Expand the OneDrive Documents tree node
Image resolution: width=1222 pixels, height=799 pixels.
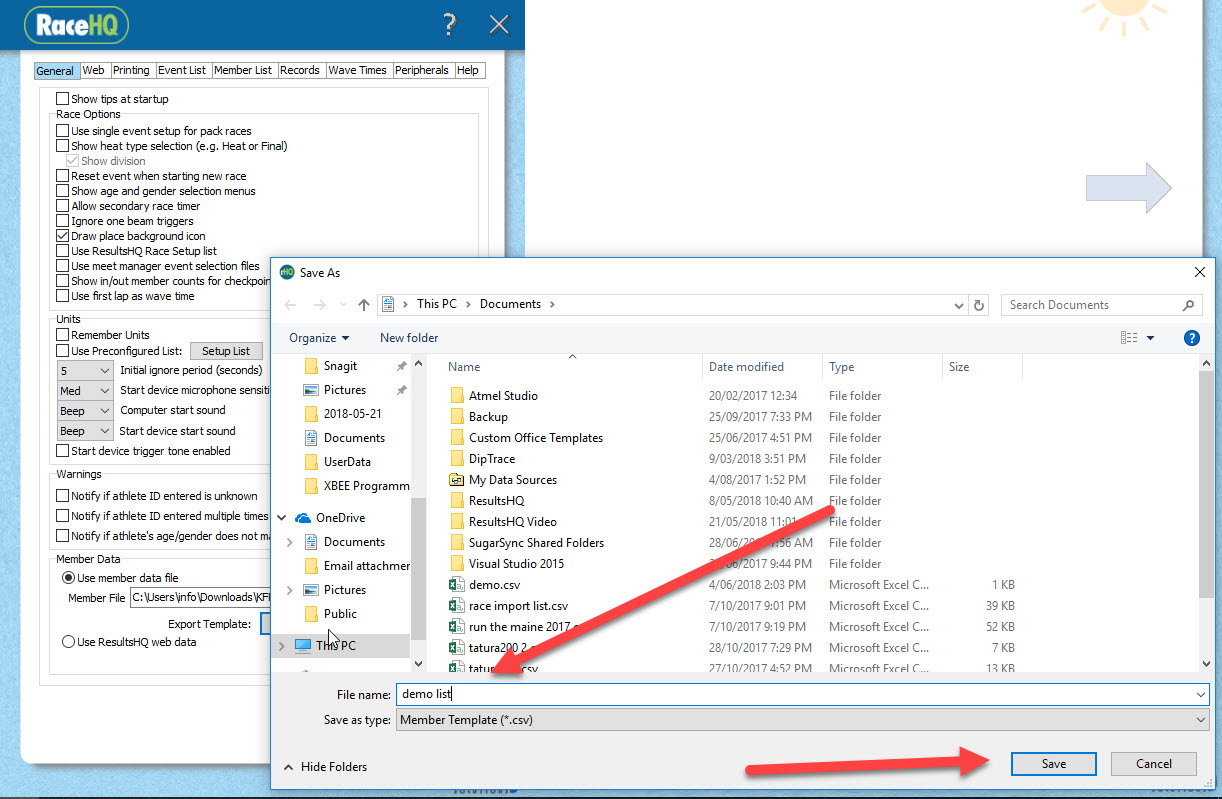tap(290, 542)
